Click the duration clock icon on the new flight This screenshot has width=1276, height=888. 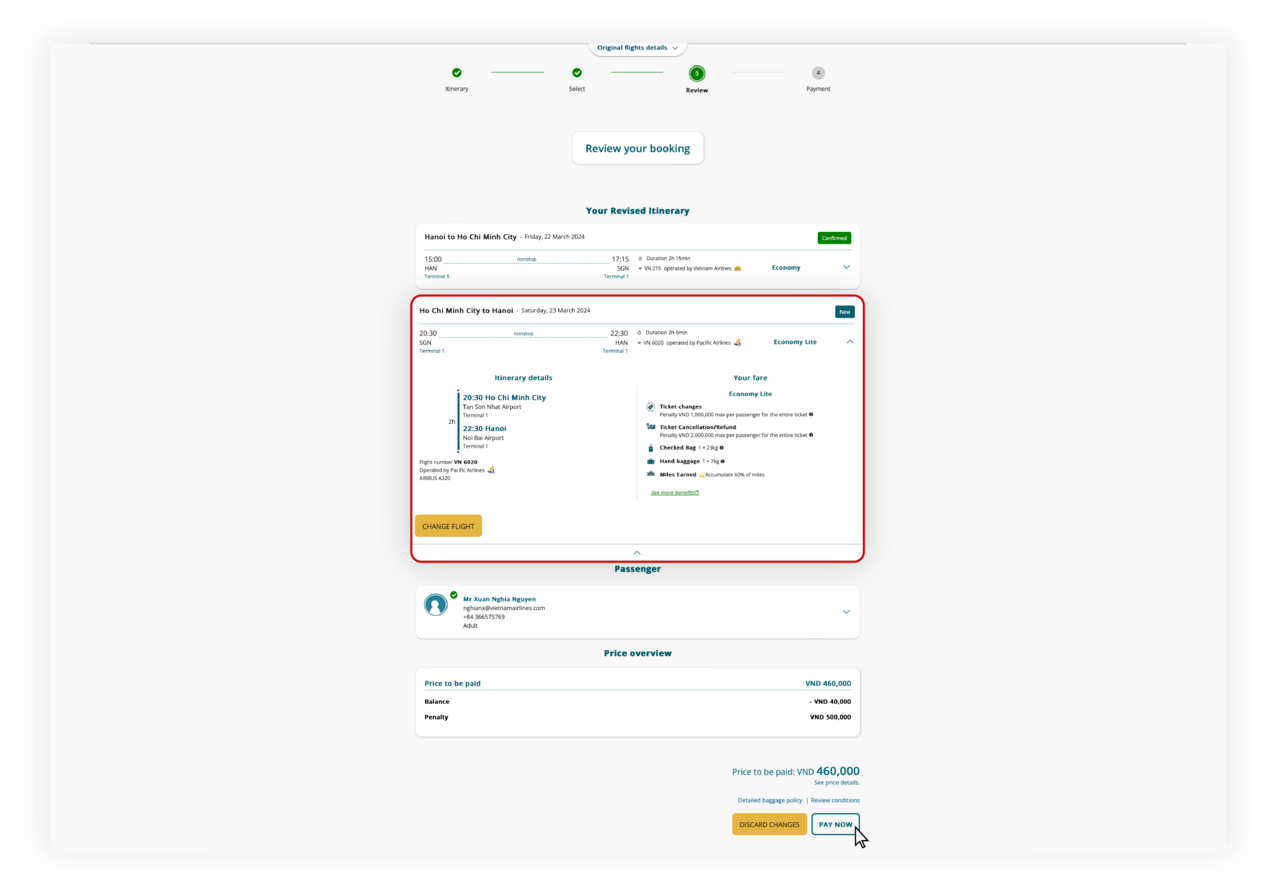pos(637,333)
